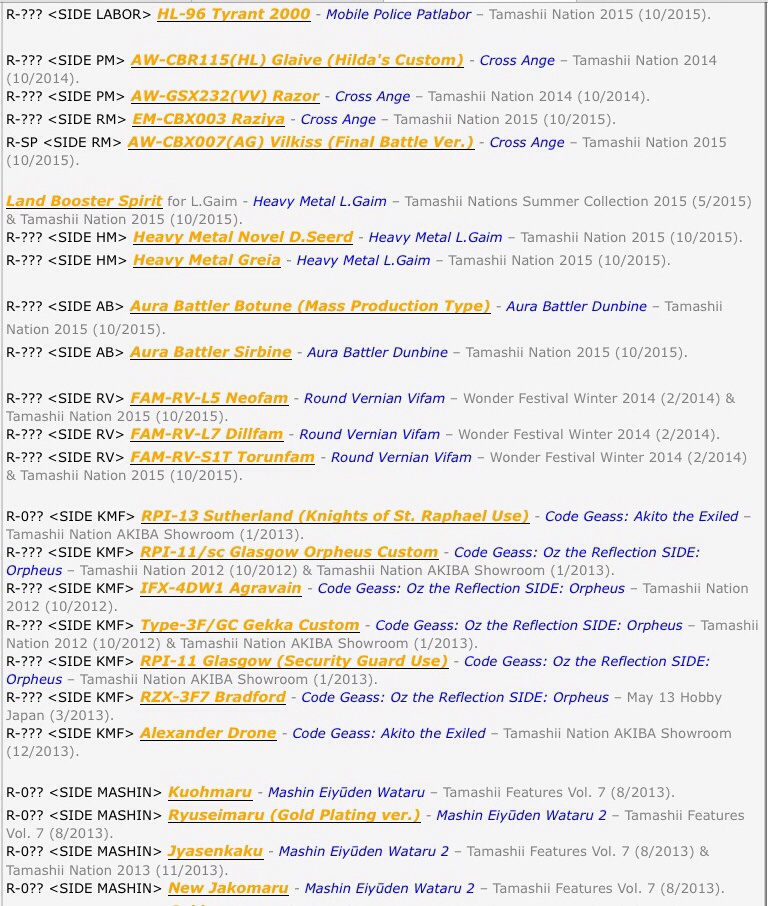Click Mashin Eiyūden Wataru text beside Kuohmaru

[x=346, y=792]
